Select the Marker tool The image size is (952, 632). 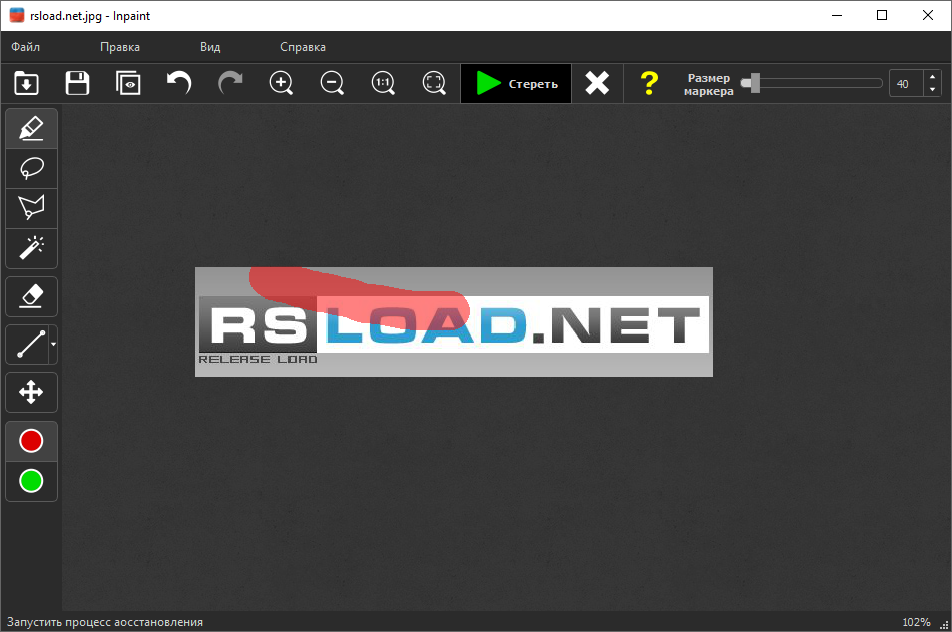(31, 128)
